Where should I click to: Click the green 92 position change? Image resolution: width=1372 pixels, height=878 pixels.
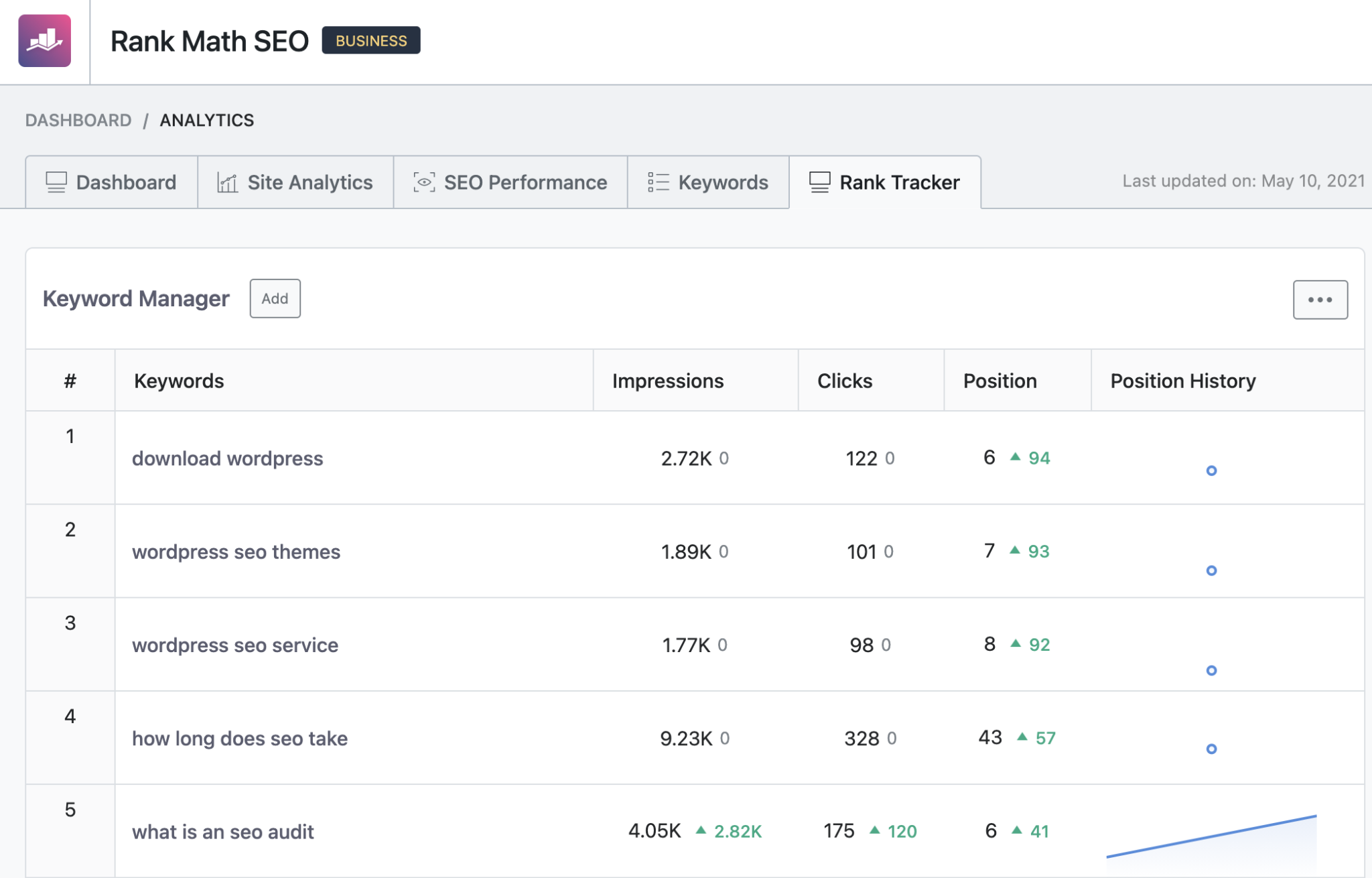pyautogui.click(x=1039, y=644)
